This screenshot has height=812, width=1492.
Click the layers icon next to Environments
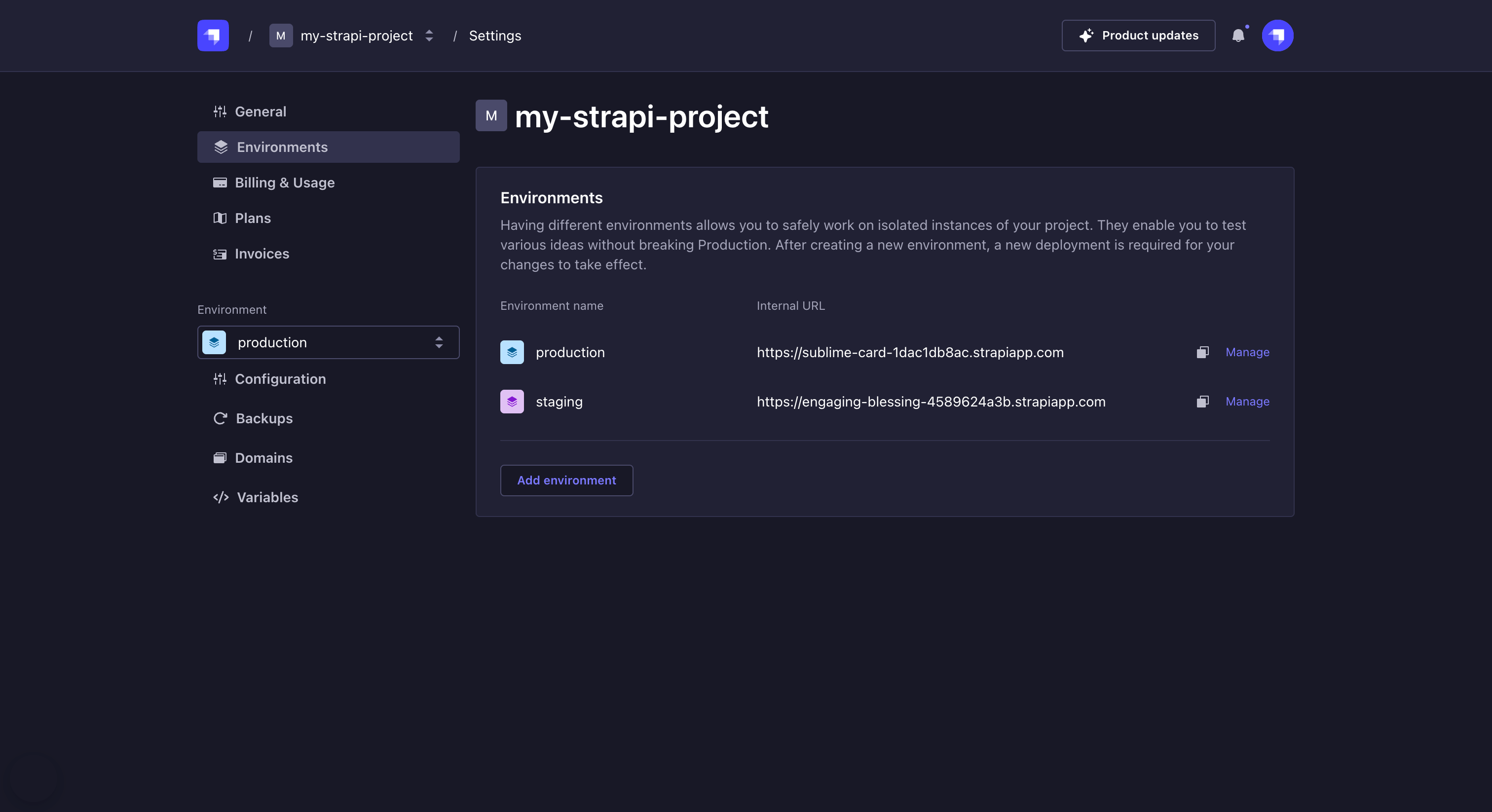[220, 147]
